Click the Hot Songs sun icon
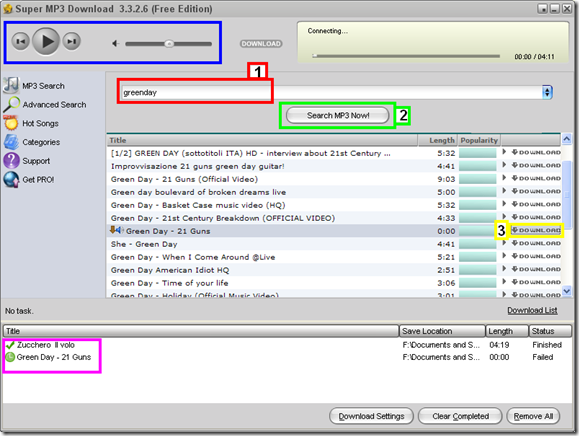The image size is (579, 436). coord(11,123)
